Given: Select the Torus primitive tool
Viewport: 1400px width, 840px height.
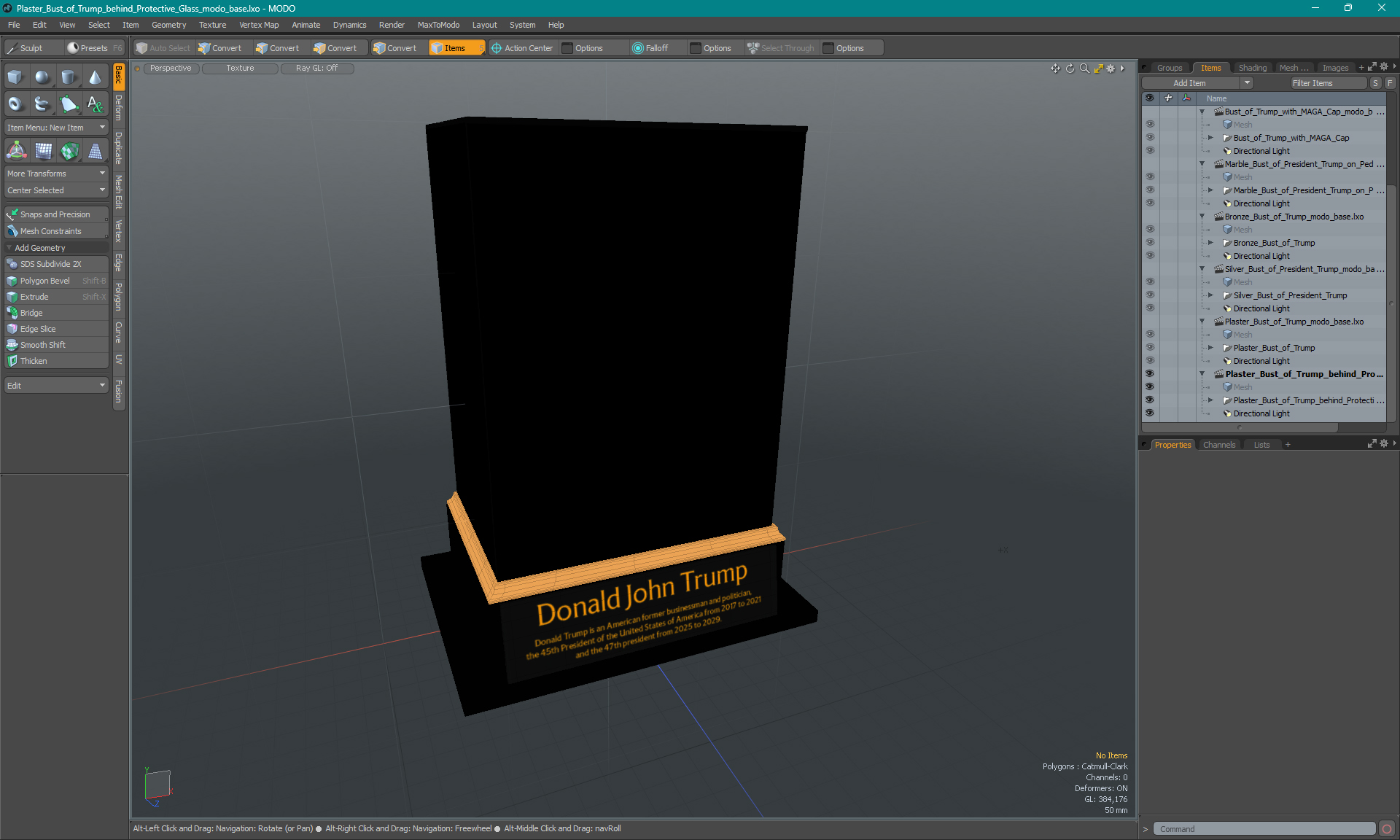Looking at the screenshot, I should pos(16,104).
